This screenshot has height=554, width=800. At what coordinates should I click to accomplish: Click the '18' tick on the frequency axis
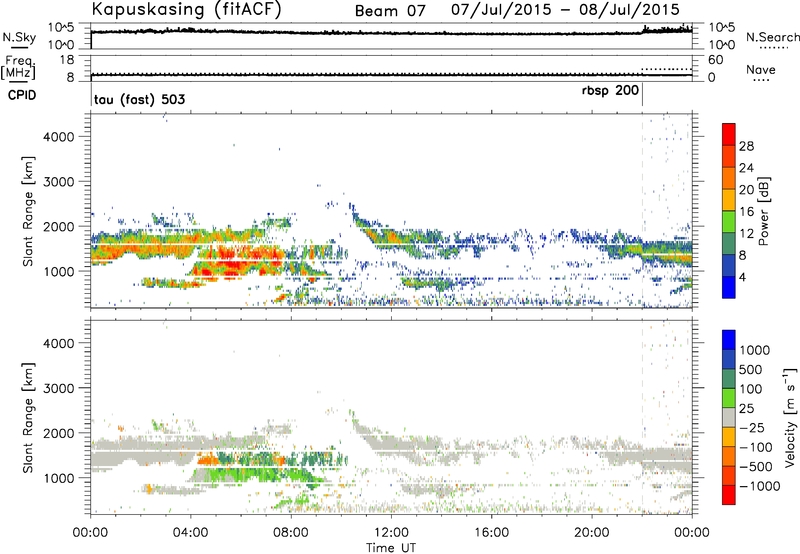pyautogui.click(x=66, y=60)
